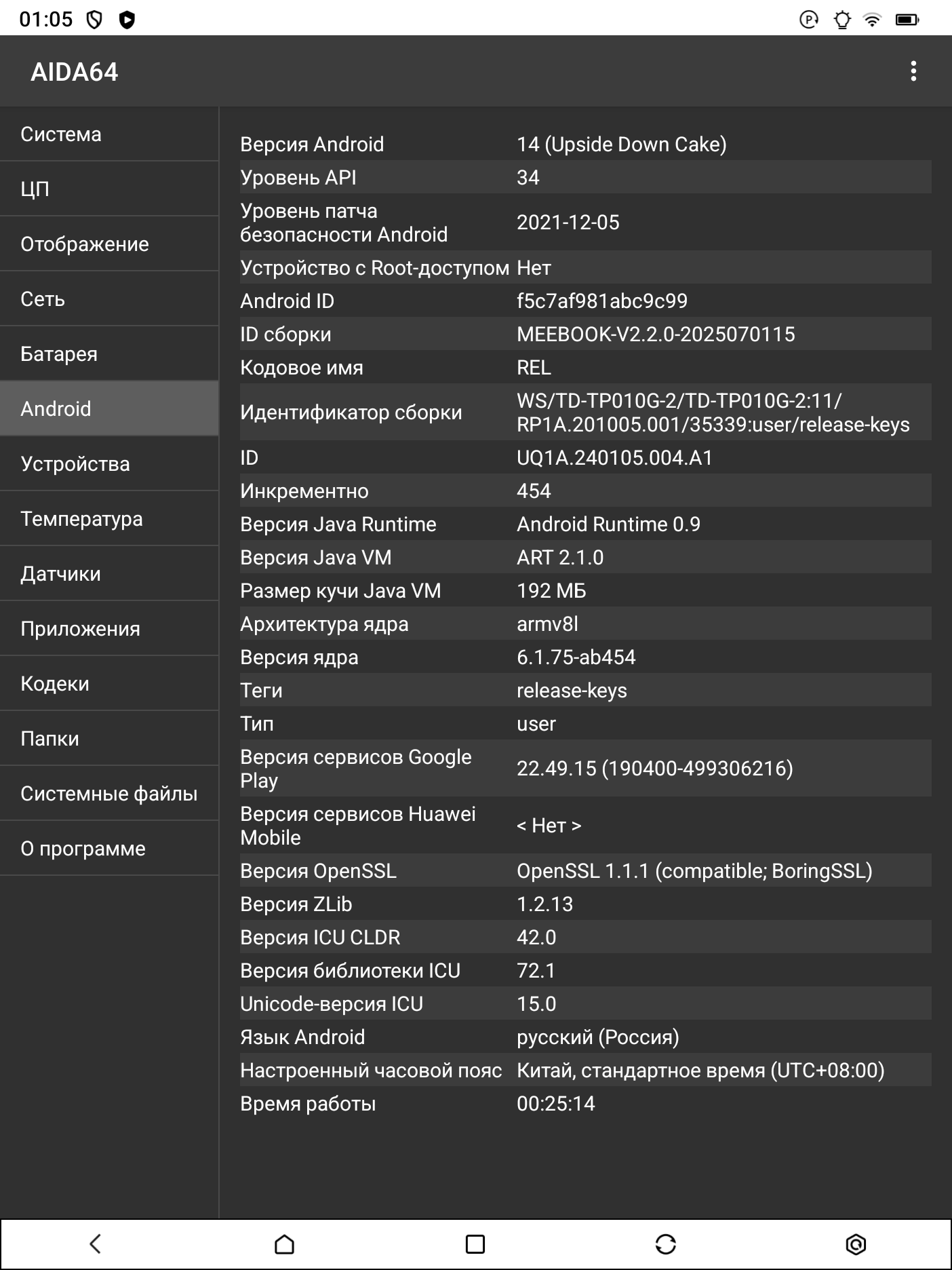This screenshot has height=1270, width=952.
Task: Switch to the ЦП section
Action: [x=109, y=189]
